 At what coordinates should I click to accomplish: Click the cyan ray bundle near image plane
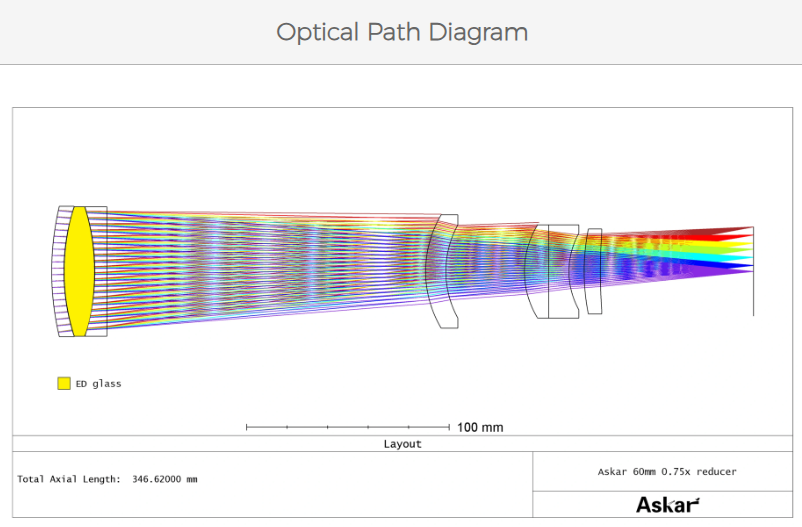click(x=725, y=256)
